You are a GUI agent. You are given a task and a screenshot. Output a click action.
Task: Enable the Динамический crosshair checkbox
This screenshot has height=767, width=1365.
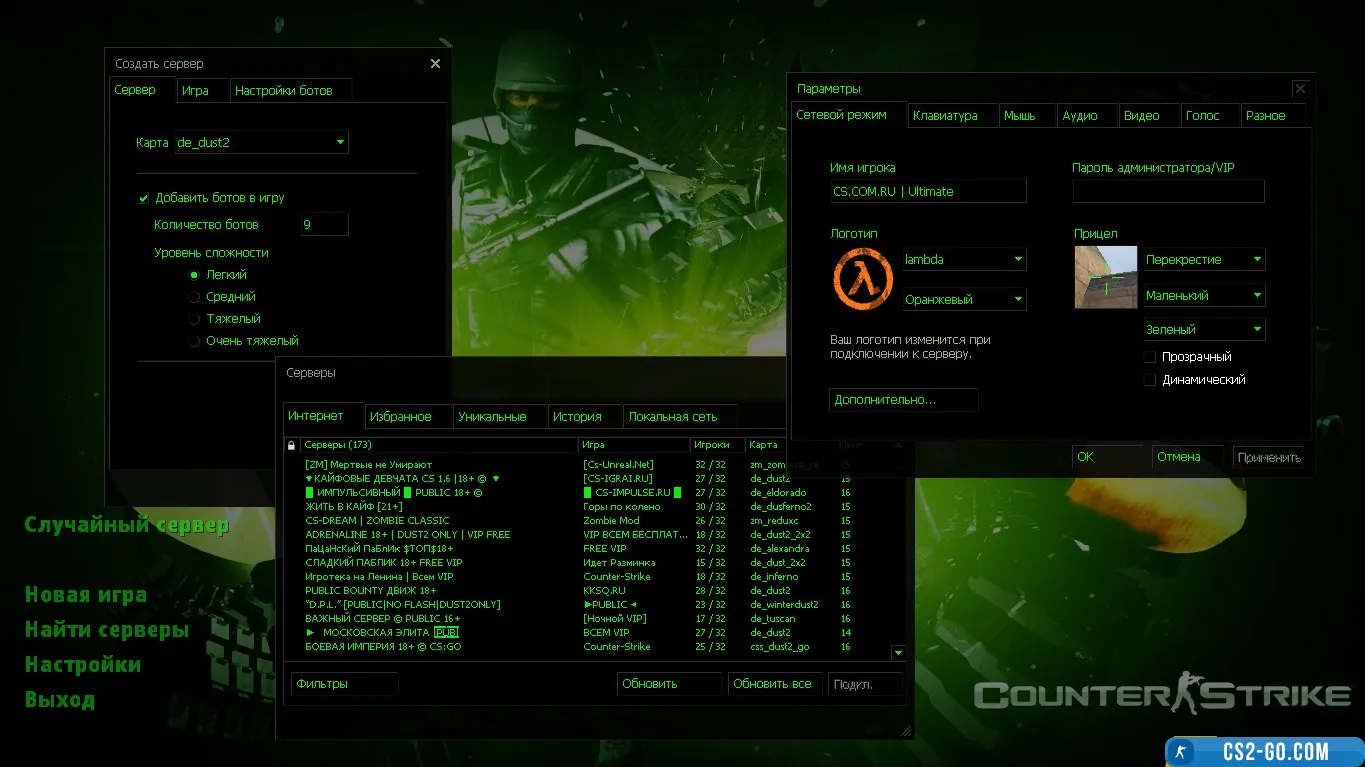(1150, 380)
